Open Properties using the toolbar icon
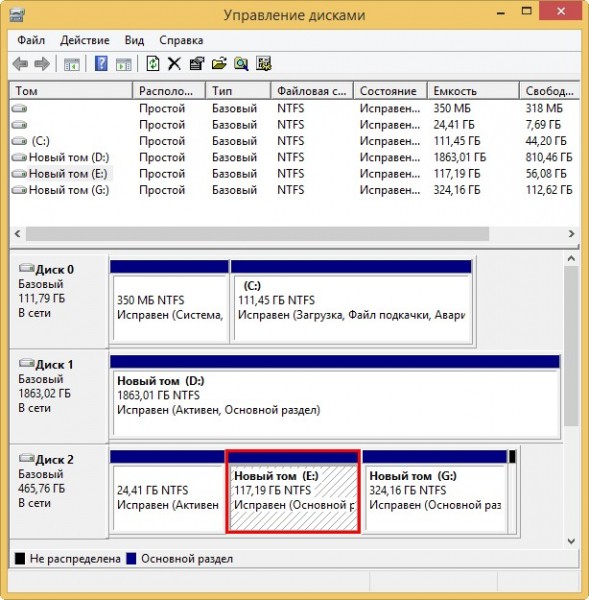The height and width of the screenshot is (600, 589). [x=197, y=64]
